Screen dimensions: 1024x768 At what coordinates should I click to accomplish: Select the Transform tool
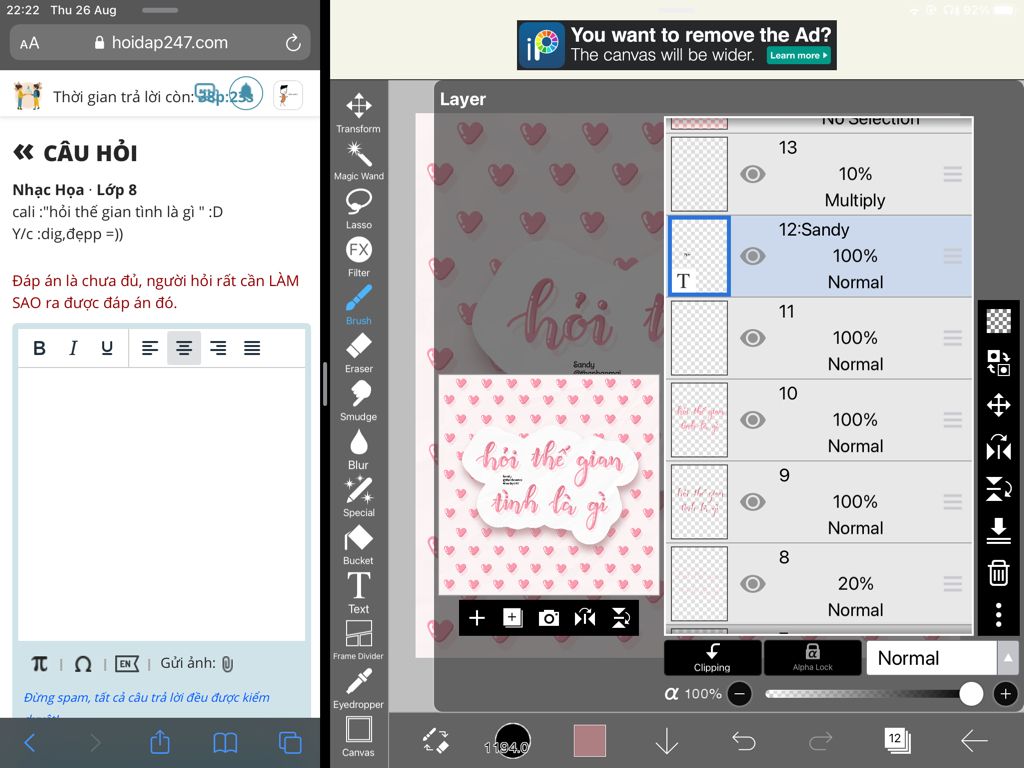[x=359, y=112]
